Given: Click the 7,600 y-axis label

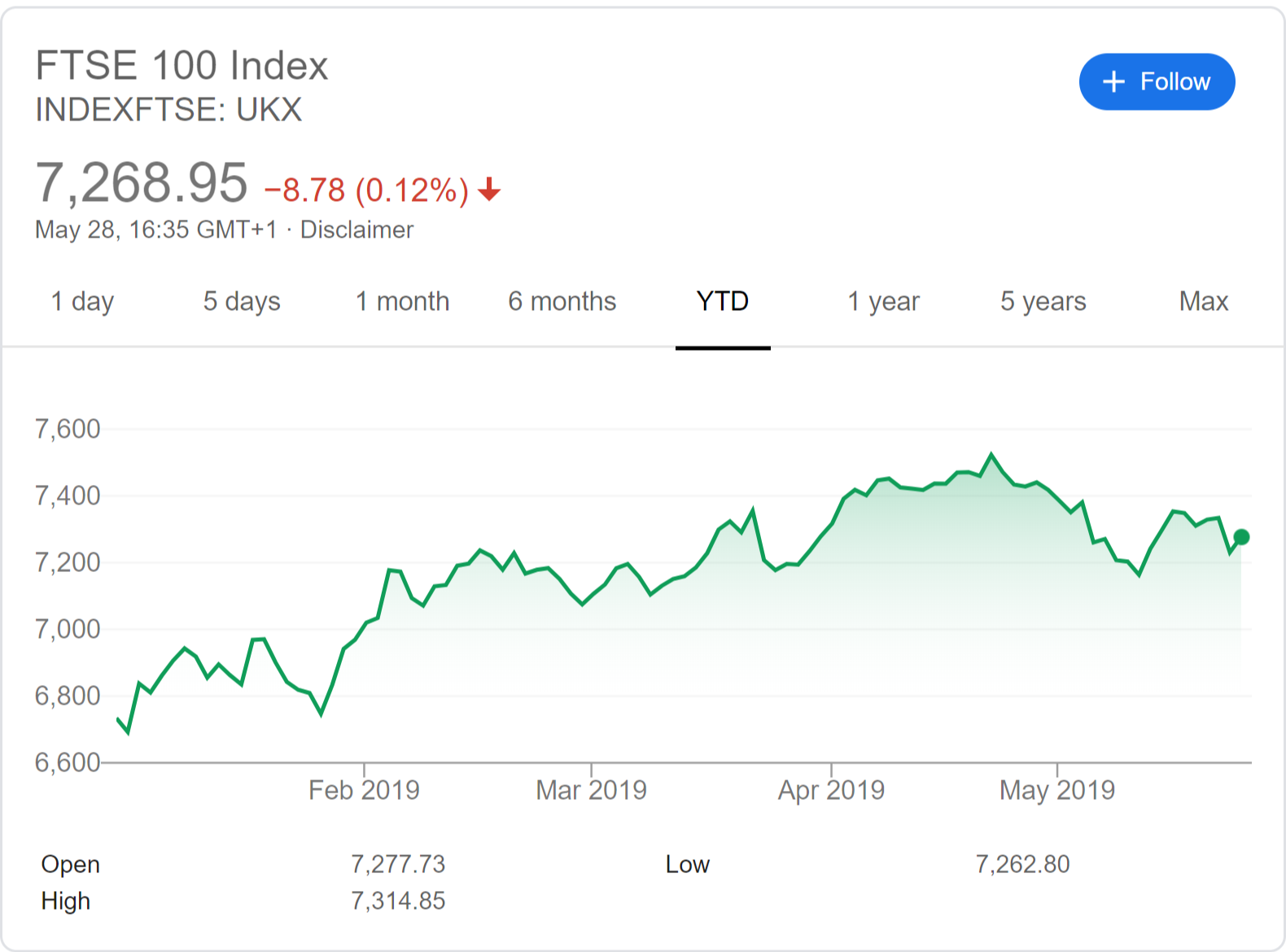Looking at the screenshot, I should click(68, 429).
